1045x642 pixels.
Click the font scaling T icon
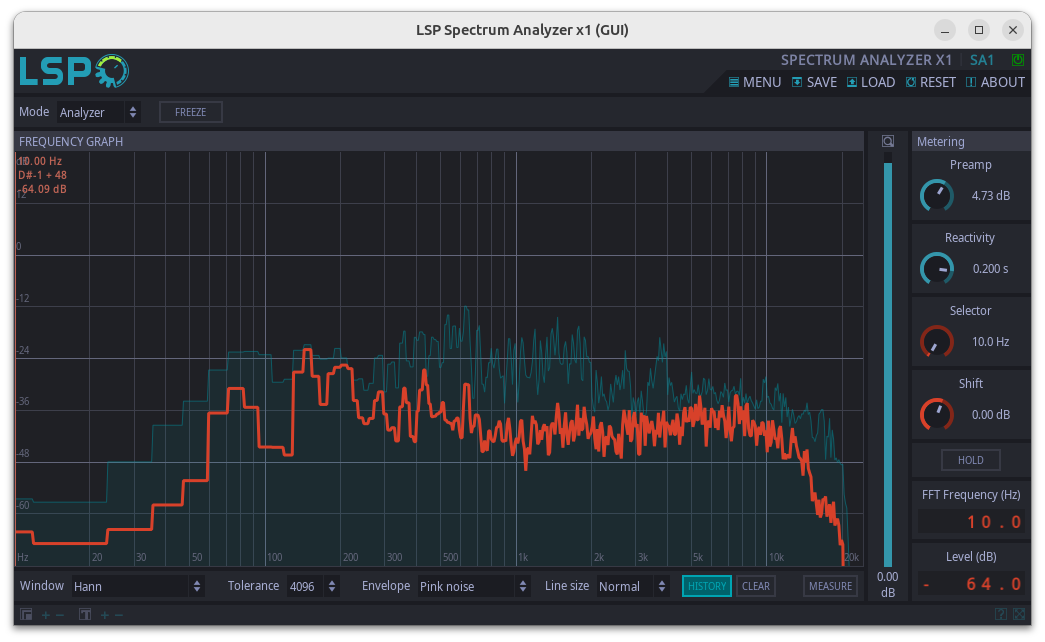click(85, 615)
